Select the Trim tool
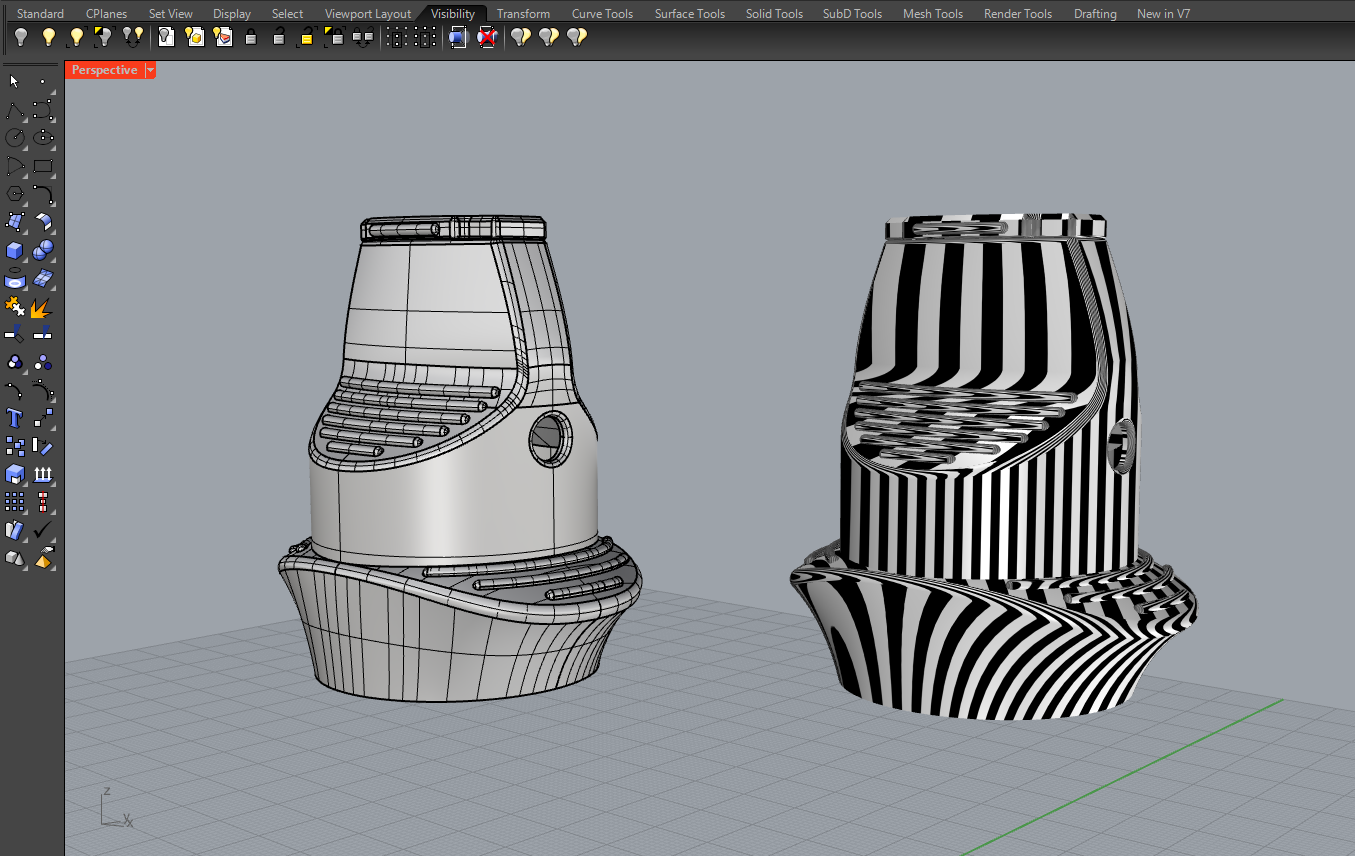The image size is (1355, 856). 15,335
